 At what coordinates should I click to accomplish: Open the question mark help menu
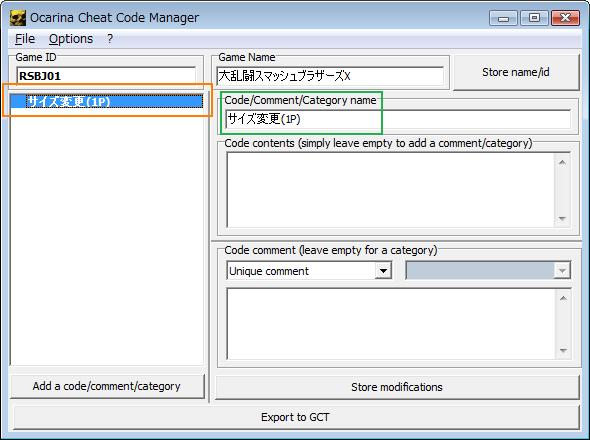(109, 39)
